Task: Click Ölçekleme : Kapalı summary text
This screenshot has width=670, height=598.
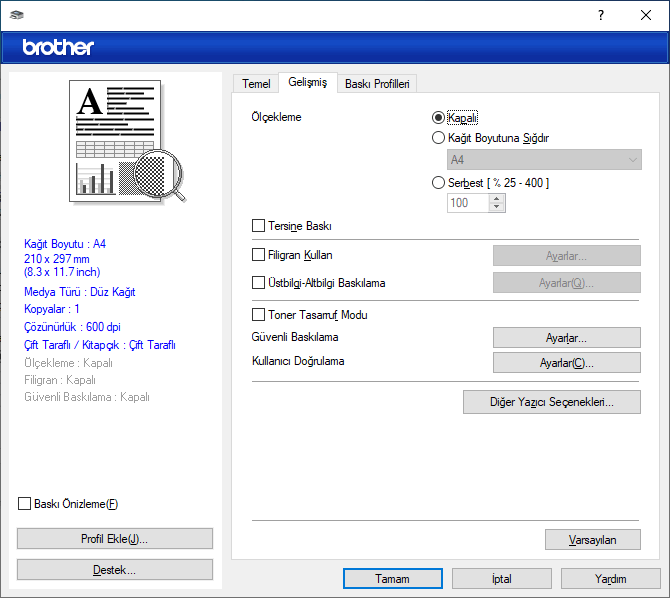Action: [68, 363]
